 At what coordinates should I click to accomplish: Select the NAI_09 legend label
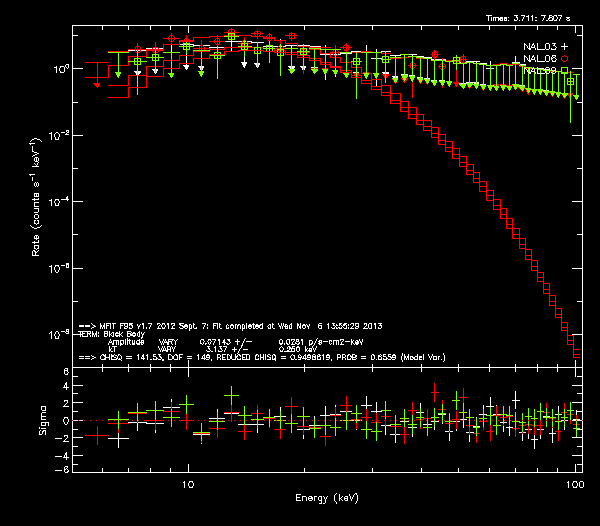(539, 71)
